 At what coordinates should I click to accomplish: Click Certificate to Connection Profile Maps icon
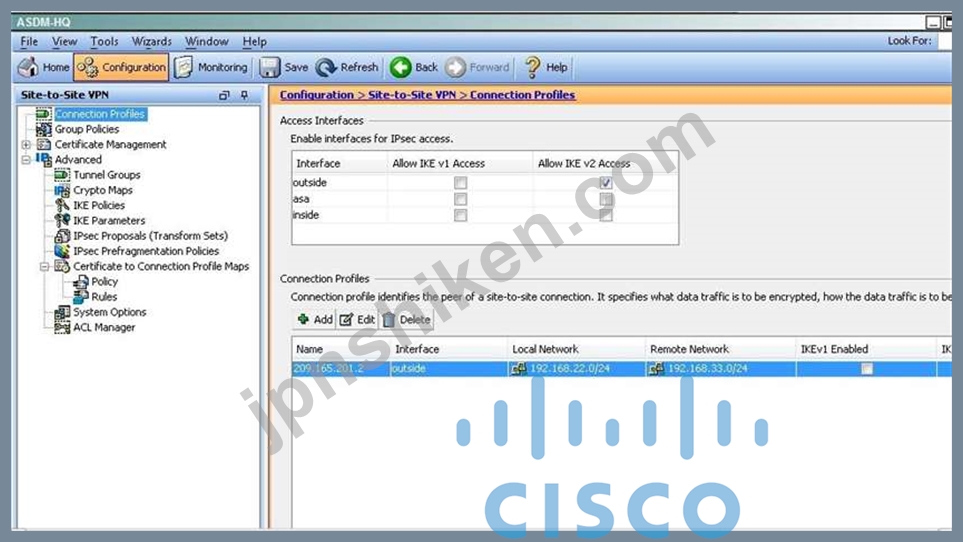click(62, 266)
